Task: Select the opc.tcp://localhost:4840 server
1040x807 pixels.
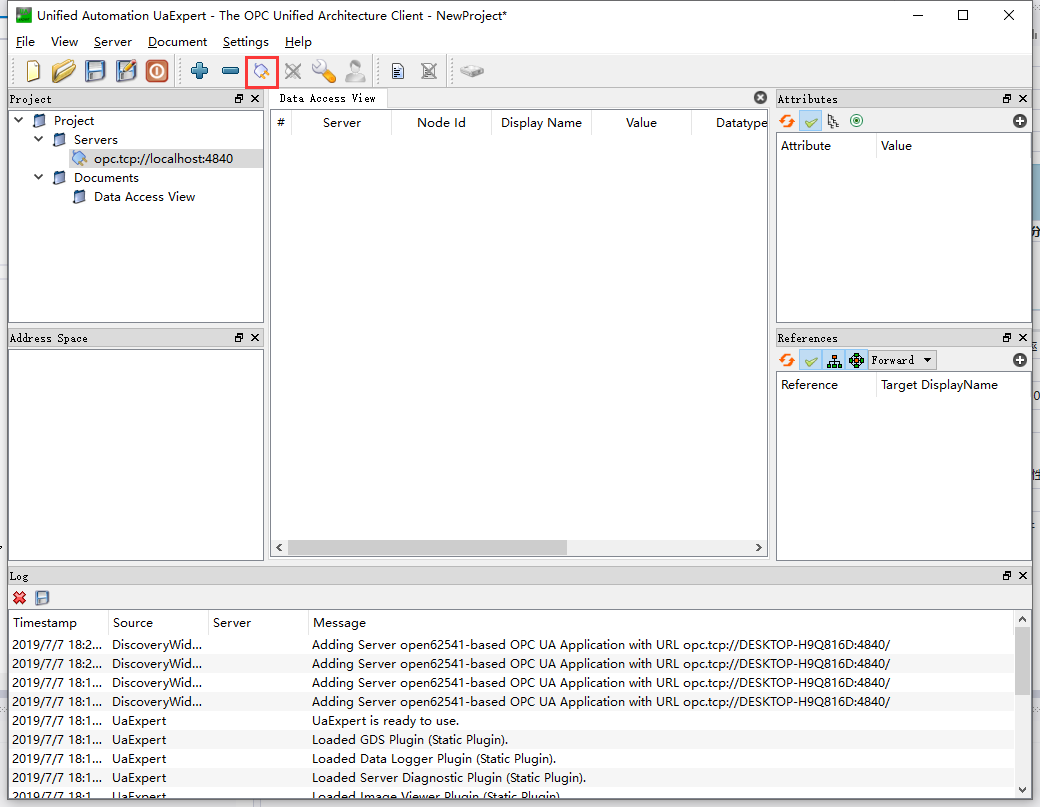Action: (163, 158)
